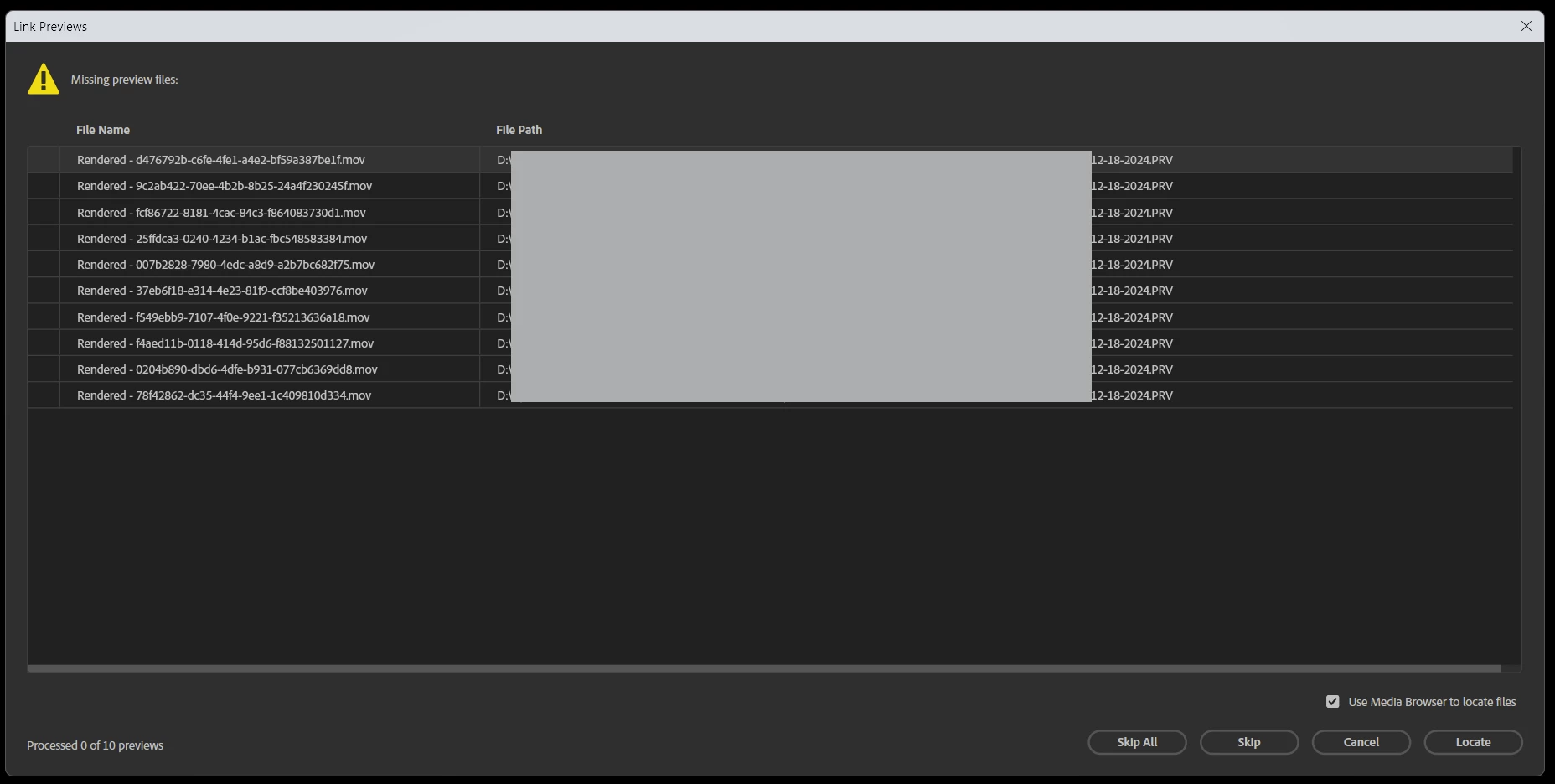Toggle Use Media Browser to locate files
The image size is (1555, 784).
tap(1333, 702)
